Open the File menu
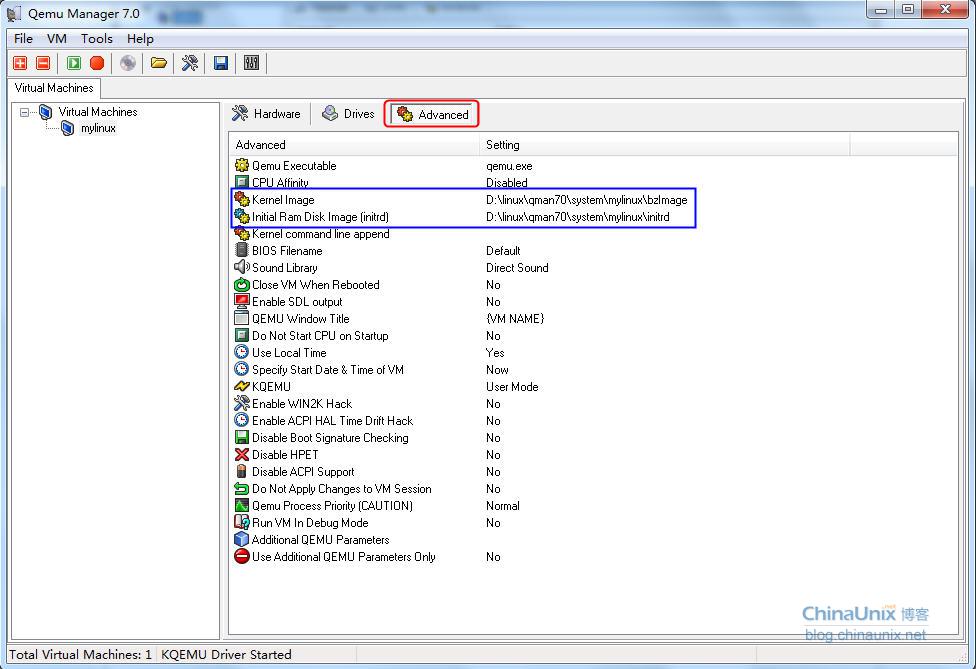This screenshot has height=669, width=976. 23,39
